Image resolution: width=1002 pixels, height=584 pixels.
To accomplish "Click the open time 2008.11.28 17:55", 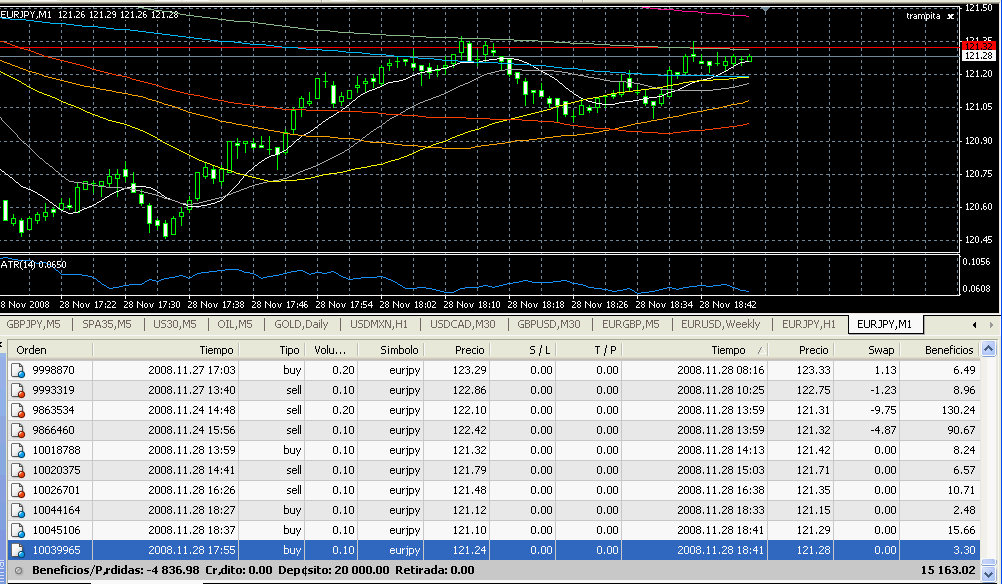I will [192, 550].
